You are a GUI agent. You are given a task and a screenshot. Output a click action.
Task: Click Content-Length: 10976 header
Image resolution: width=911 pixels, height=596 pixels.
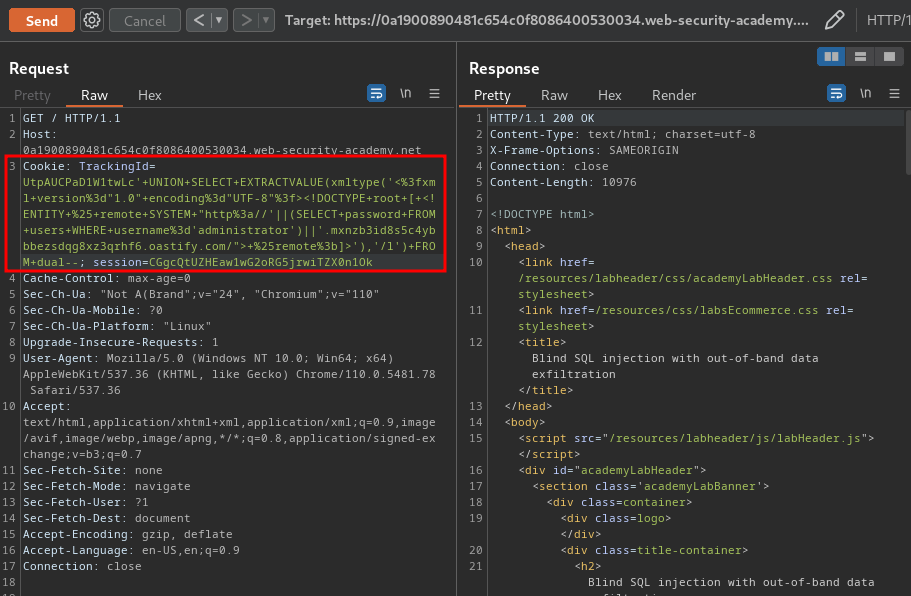[563, 182]
